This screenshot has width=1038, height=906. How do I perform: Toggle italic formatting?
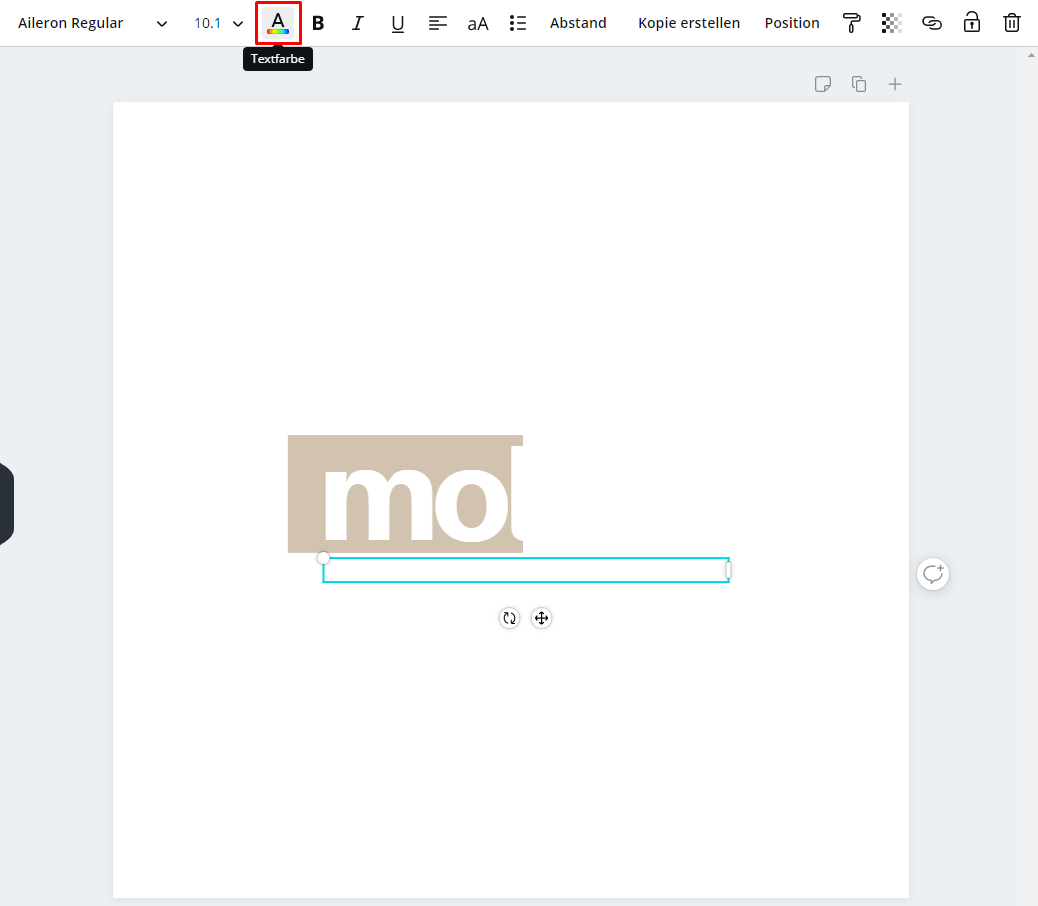[x=357, y=23]
